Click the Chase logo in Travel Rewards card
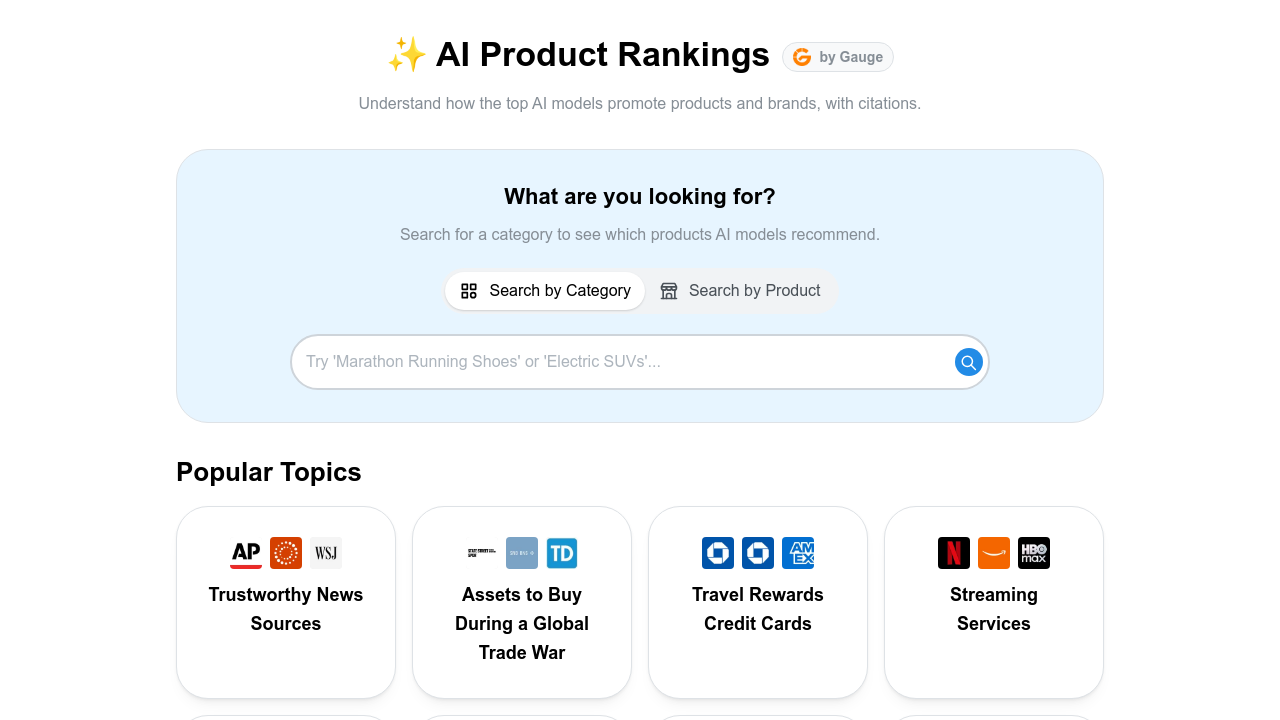Image resolution: width=1280 pixels, height=720 pixels. [x=717, y=553]
